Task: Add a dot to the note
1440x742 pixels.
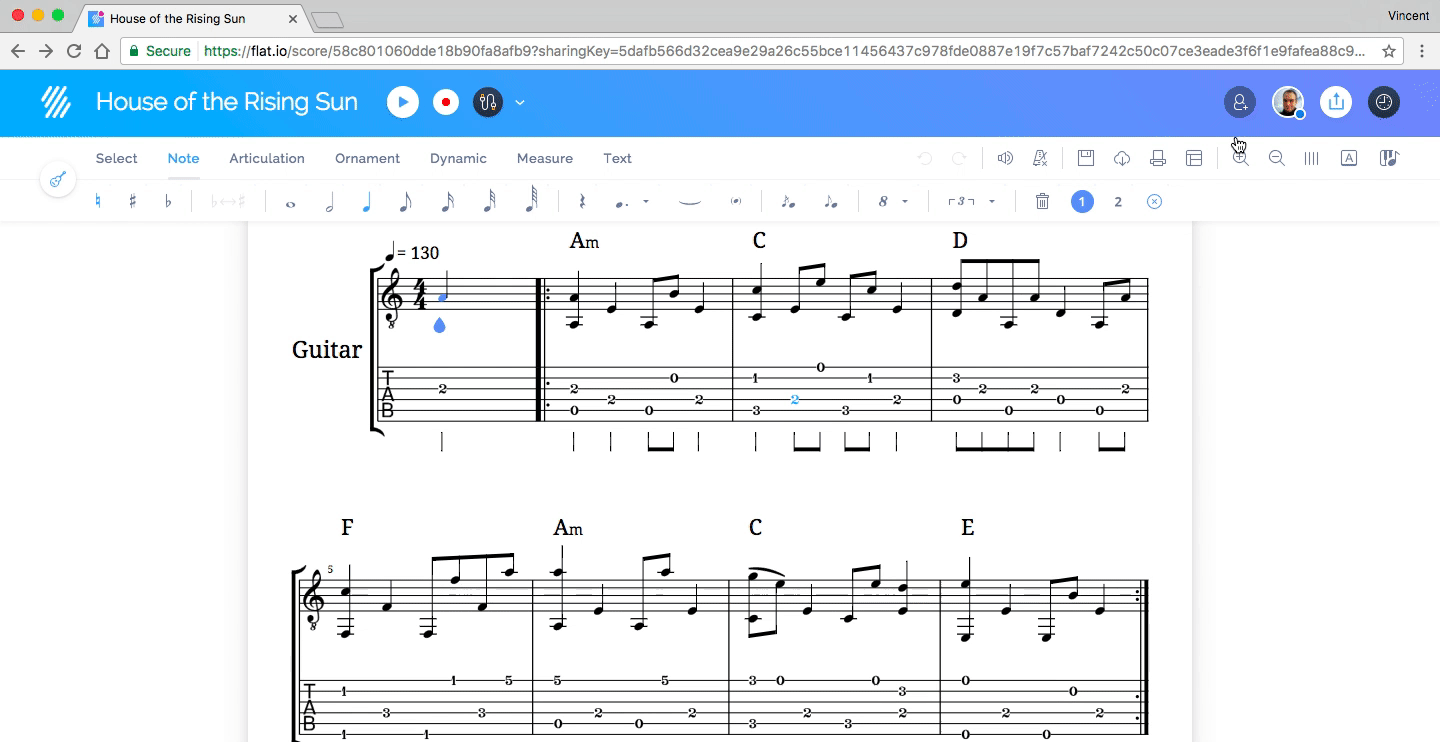Action: (623, 202)
